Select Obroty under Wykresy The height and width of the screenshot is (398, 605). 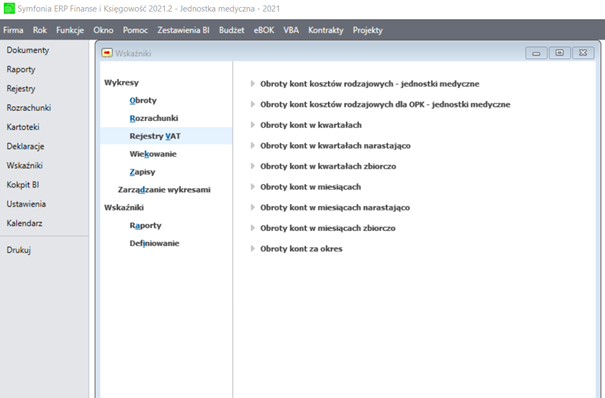coord(143,100)
